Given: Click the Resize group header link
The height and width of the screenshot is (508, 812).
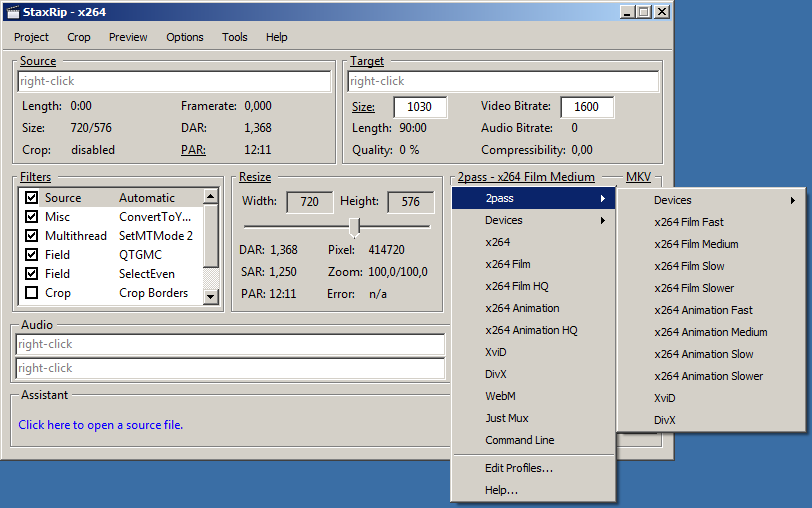Looking at the screenshot, I should [x=255, y=177].
